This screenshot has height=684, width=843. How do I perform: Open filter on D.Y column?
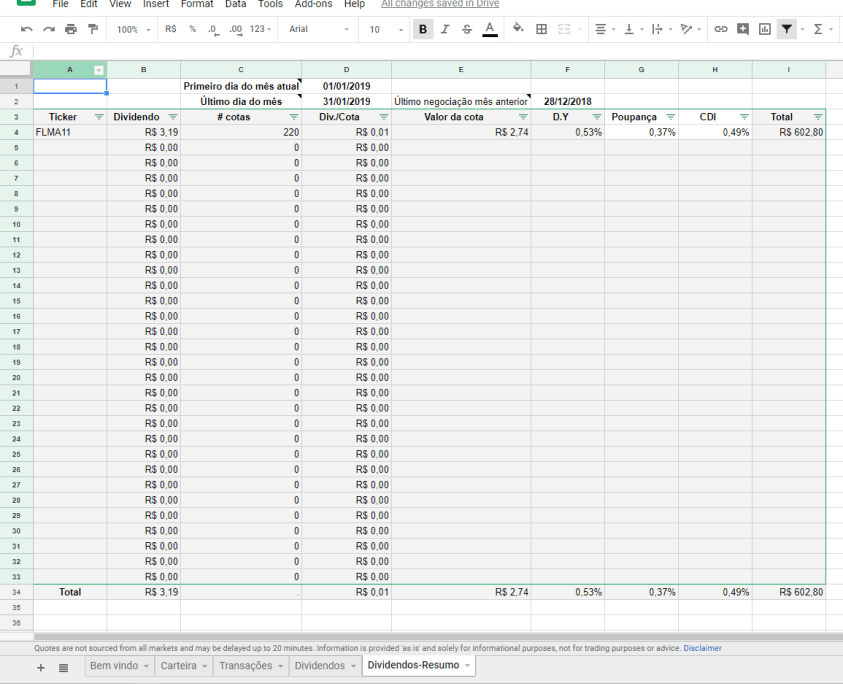(597, 117)
